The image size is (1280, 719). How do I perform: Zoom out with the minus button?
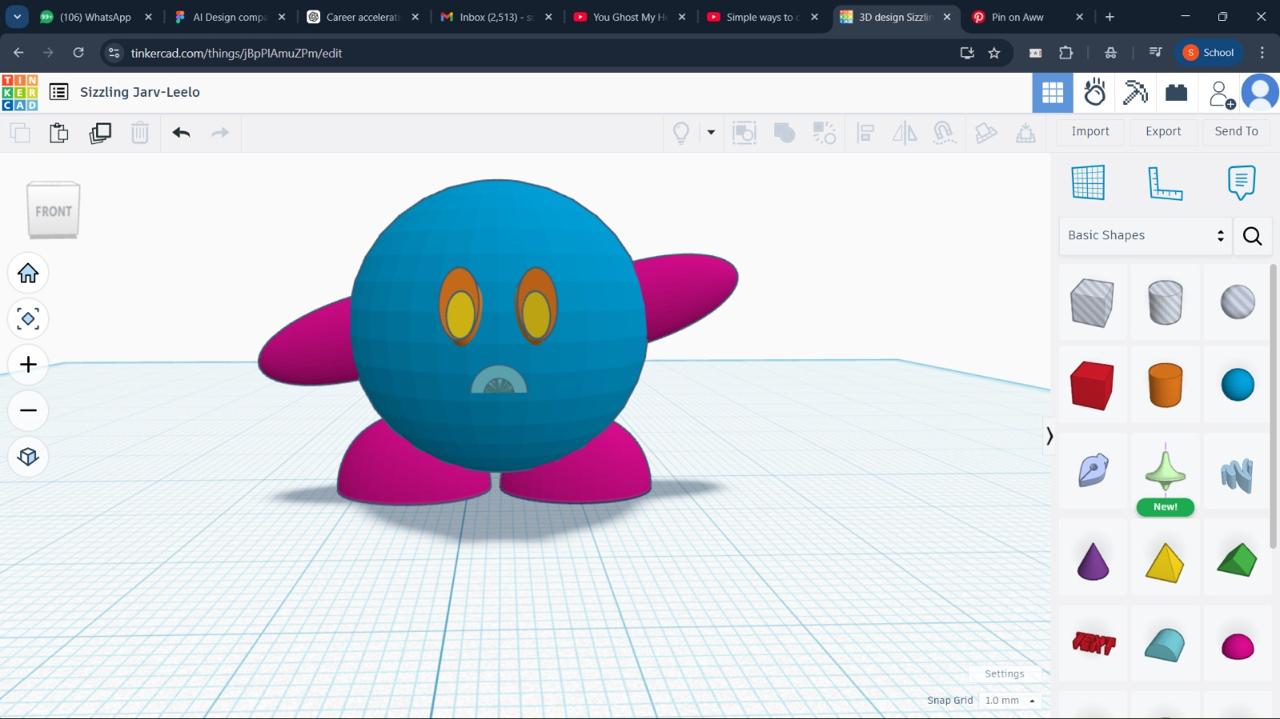coord(28,410)
